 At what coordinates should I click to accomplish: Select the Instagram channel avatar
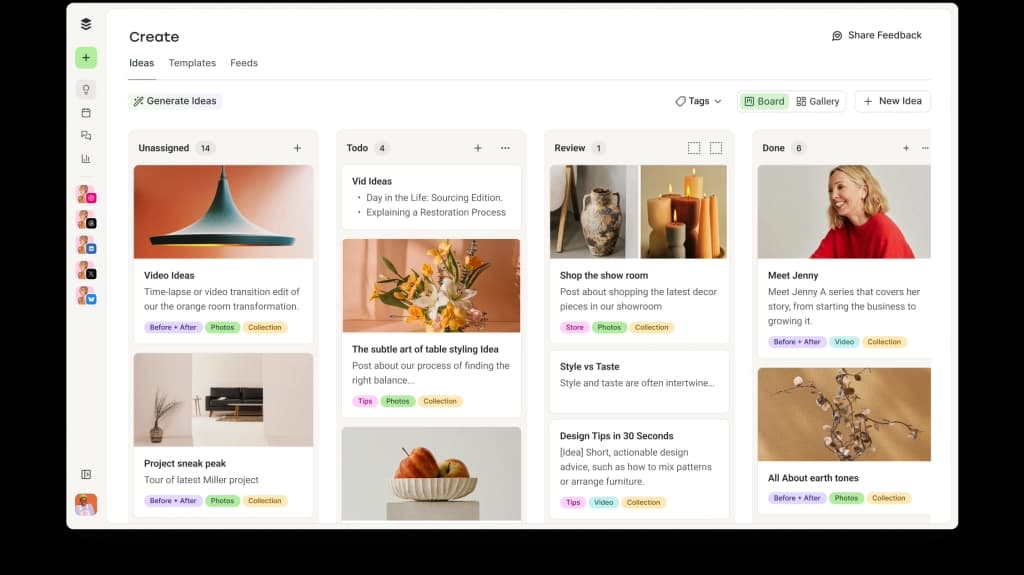(x=86, y=195)
